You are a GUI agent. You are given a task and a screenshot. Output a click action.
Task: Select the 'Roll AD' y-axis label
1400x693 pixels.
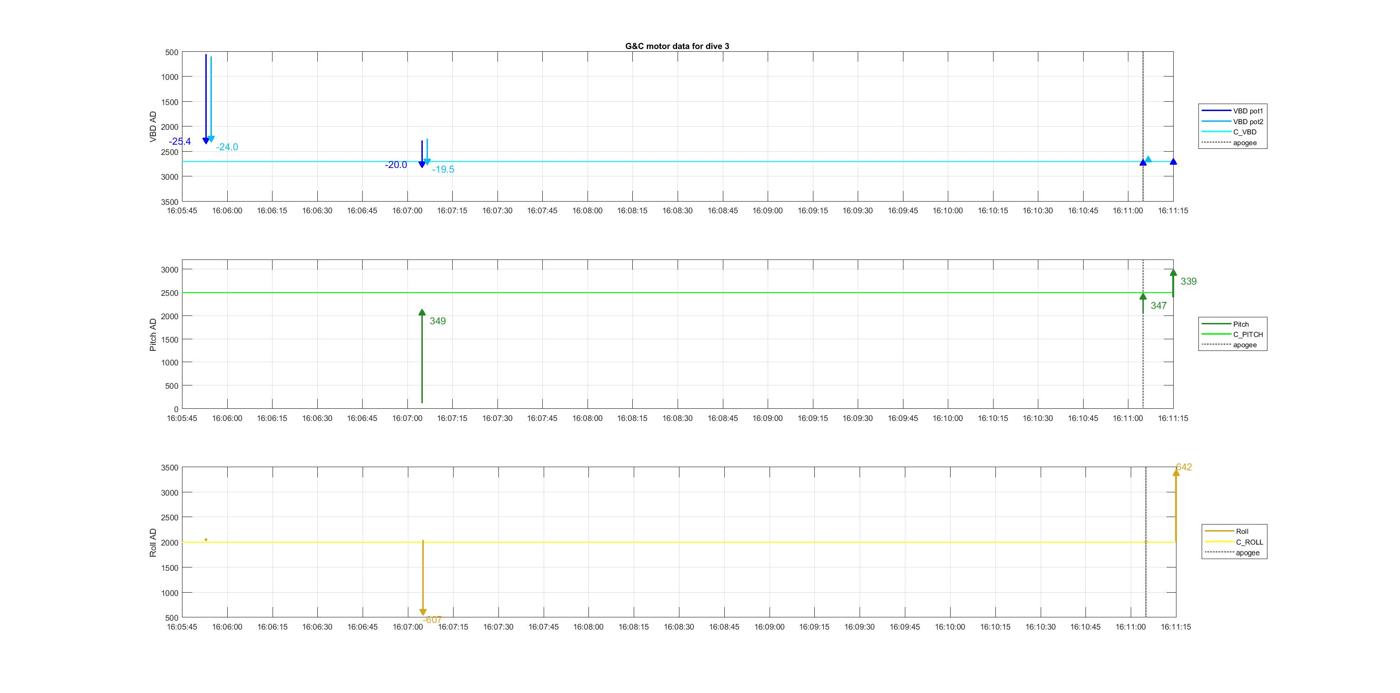pyautogui.click(x=153, y=542)
